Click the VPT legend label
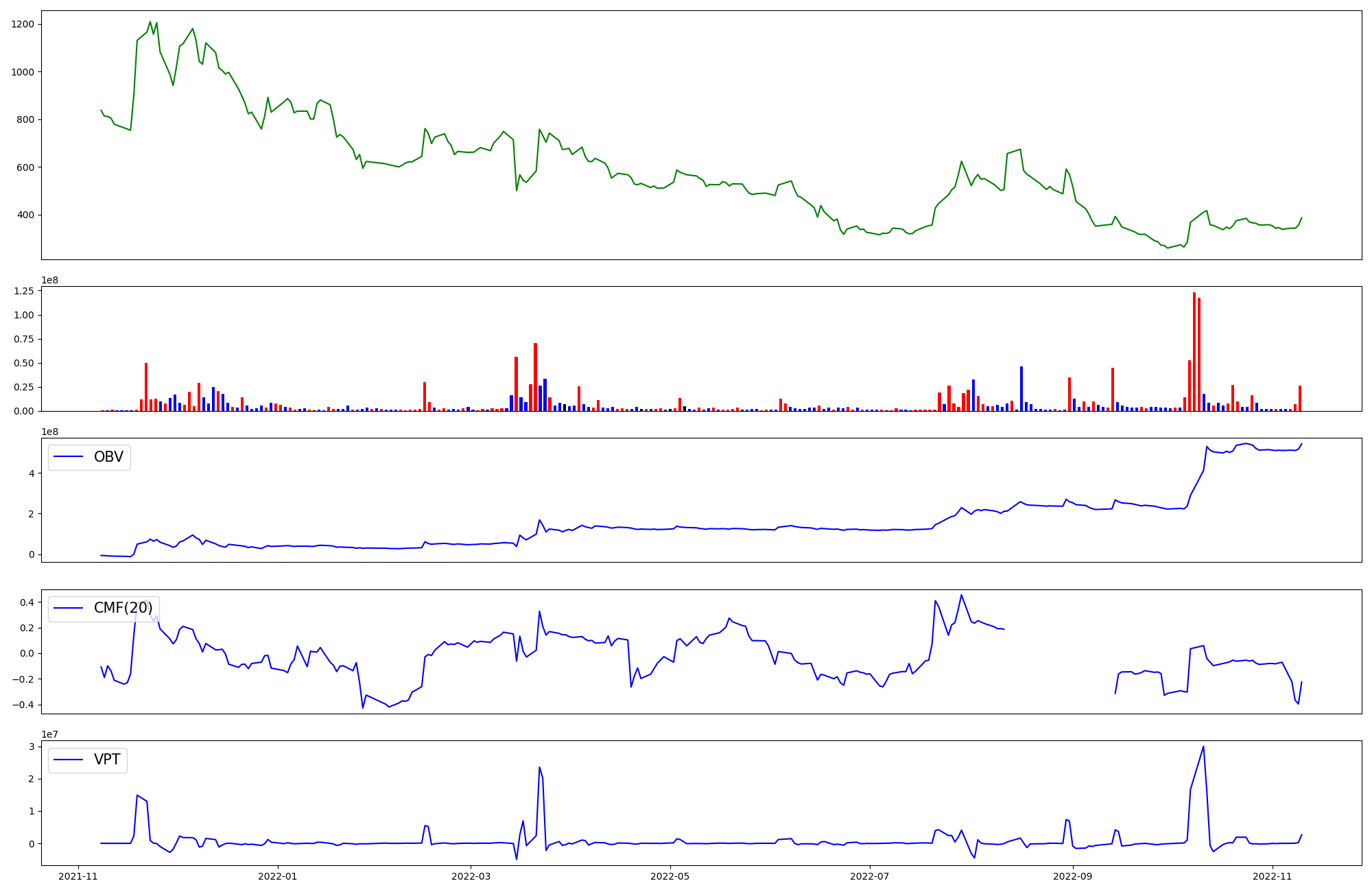This screenshot has width=1372, height=892. coord(107,760)
